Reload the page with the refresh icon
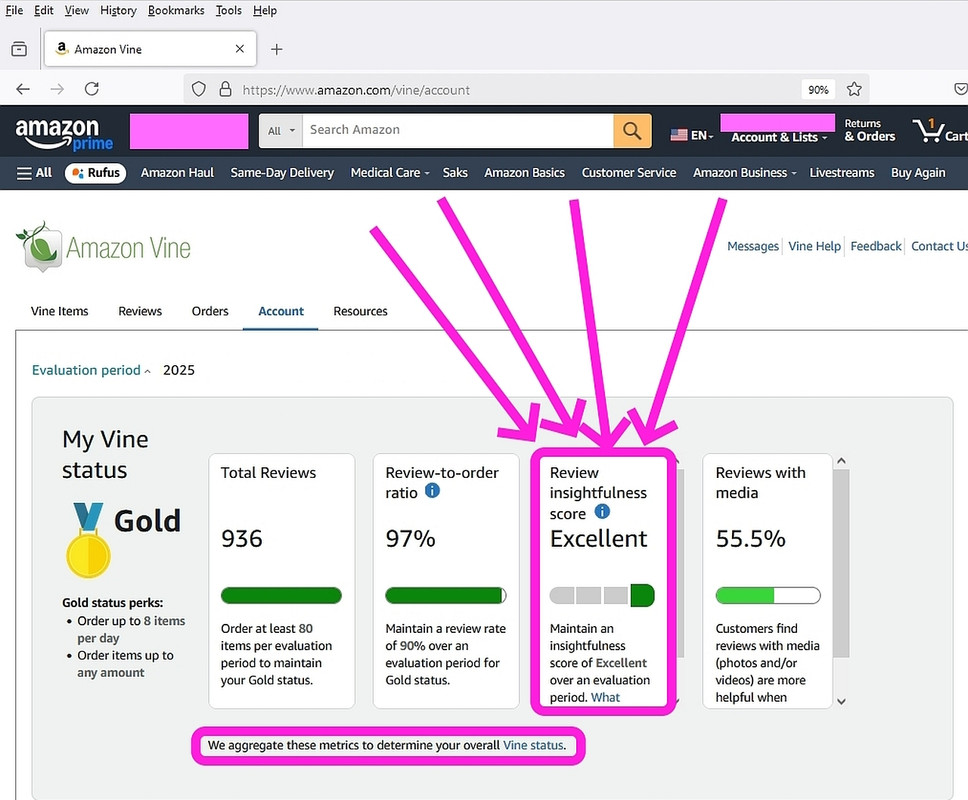 92,89
